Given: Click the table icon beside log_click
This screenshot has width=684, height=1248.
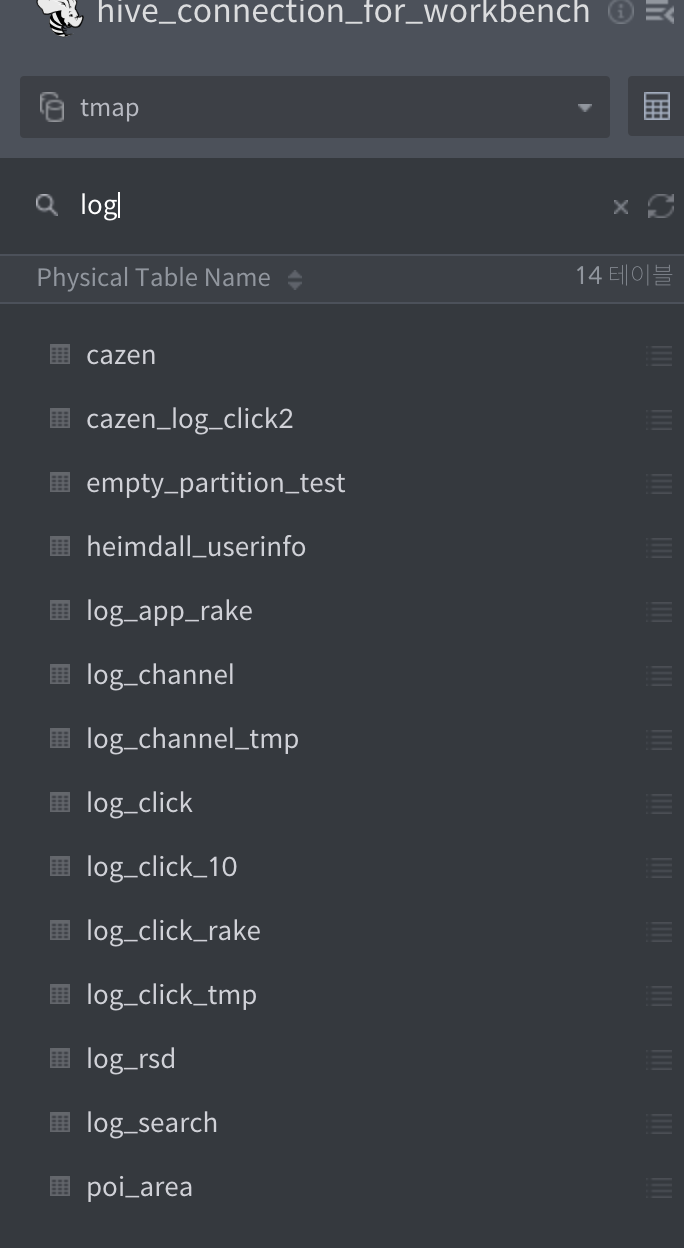Looking at the screenshot, I should (59, 803).
